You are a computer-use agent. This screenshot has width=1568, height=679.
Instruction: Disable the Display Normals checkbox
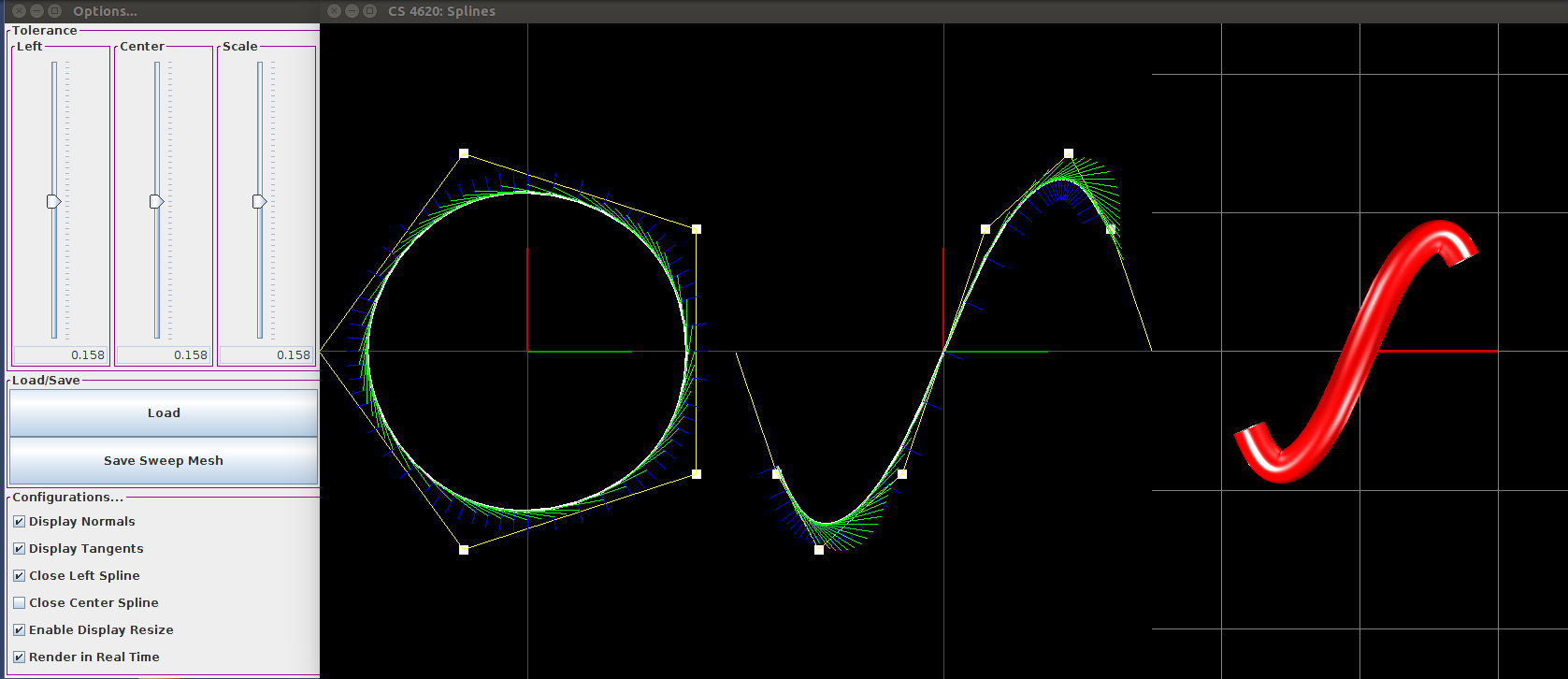coord(20,522)
